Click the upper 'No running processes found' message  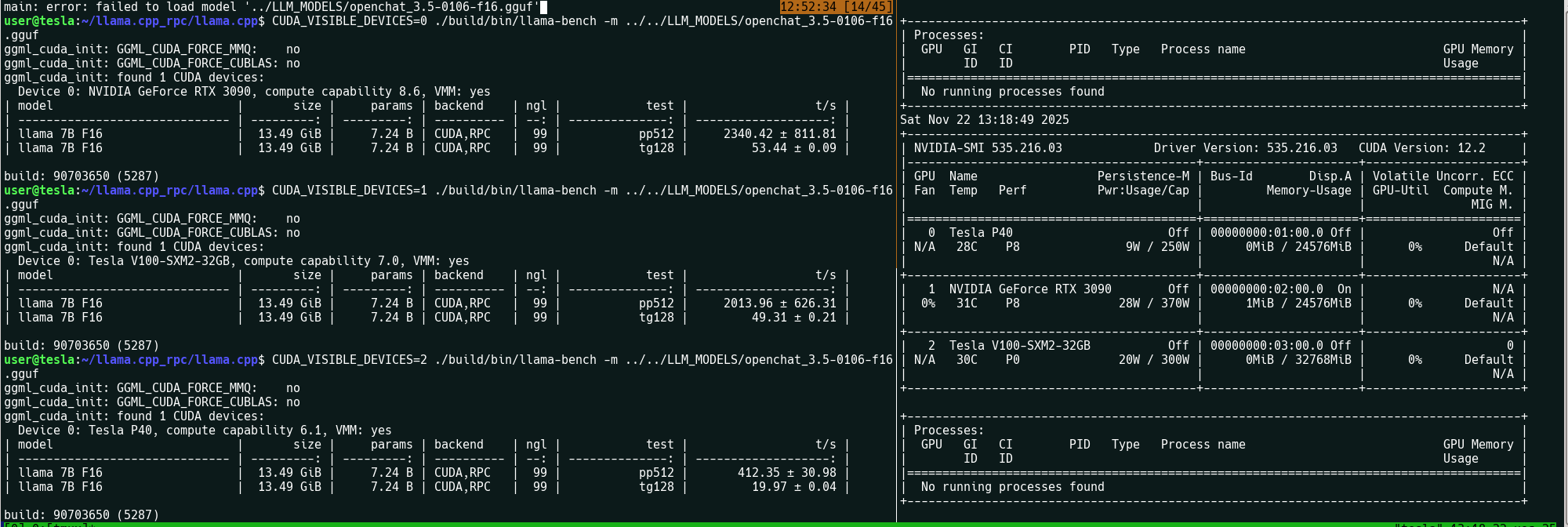click(1013, 92)
